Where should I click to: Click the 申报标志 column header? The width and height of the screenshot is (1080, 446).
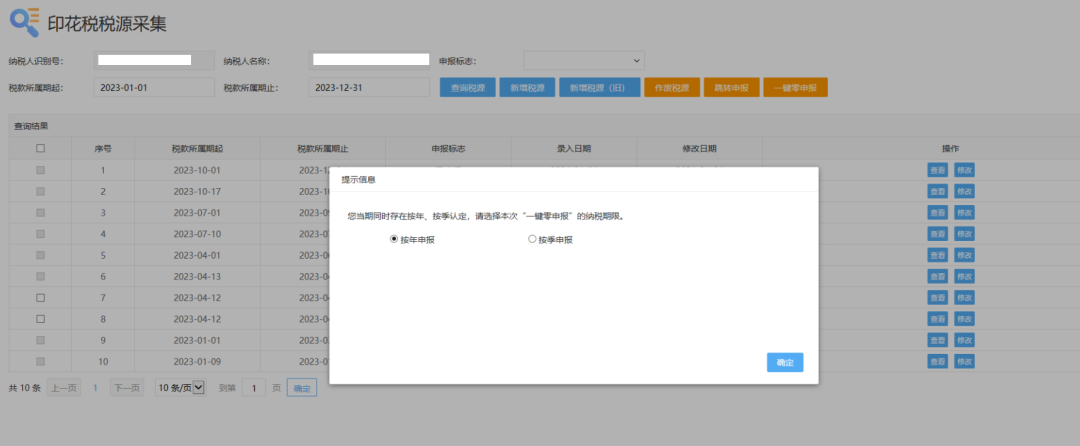[x=448, y=149]
